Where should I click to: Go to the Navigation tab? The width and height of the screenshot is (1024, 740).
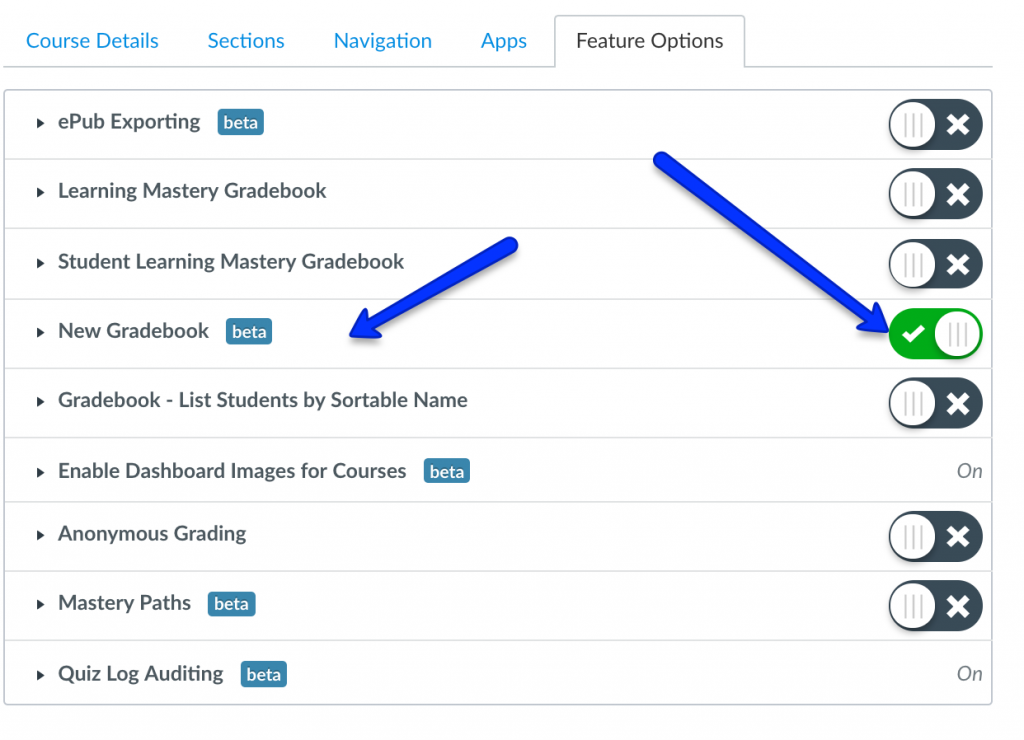click(383, 41)
